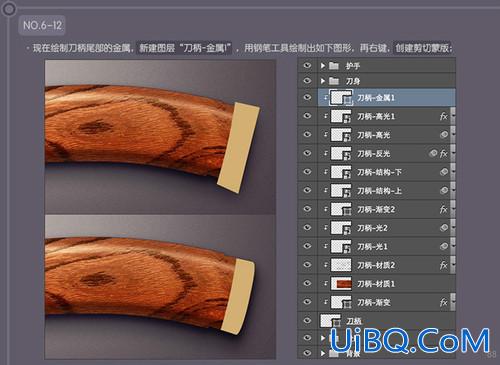
Task: Click the lower handle preview with curved metal cap
Action: pyautogui.click(x=160, y=287)
